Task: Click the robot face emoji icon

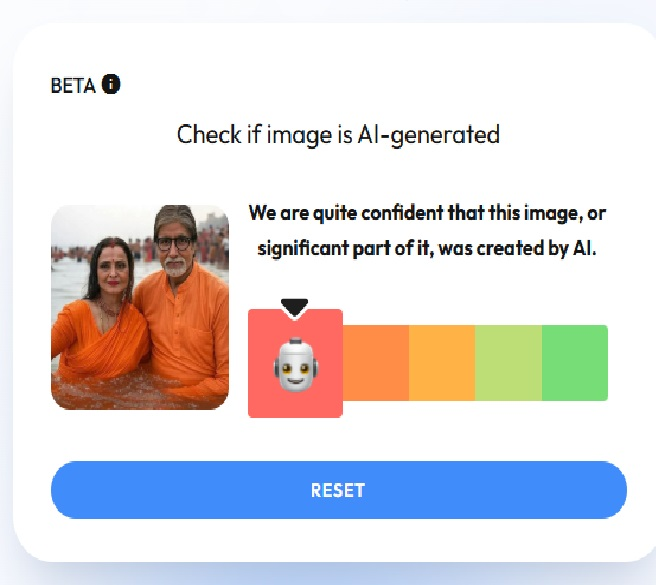Action: [x=295, y=364]
